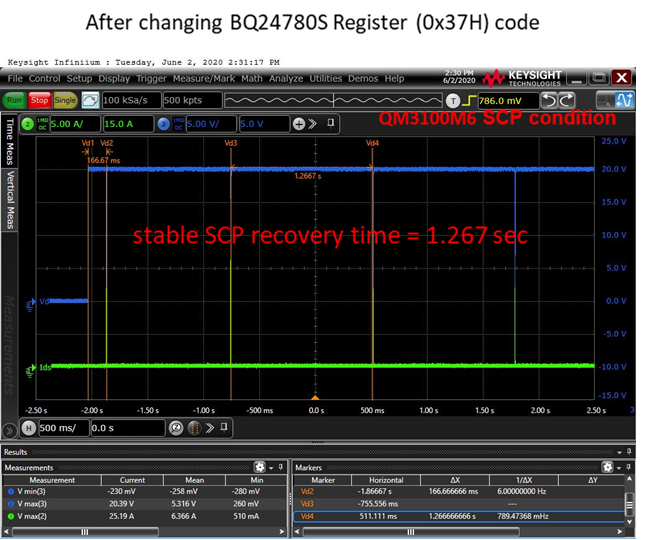Viewport: 646px width, 540px height.
Task: Edit channel 2 scale 5.00 A/
Action: pos(75,124)
